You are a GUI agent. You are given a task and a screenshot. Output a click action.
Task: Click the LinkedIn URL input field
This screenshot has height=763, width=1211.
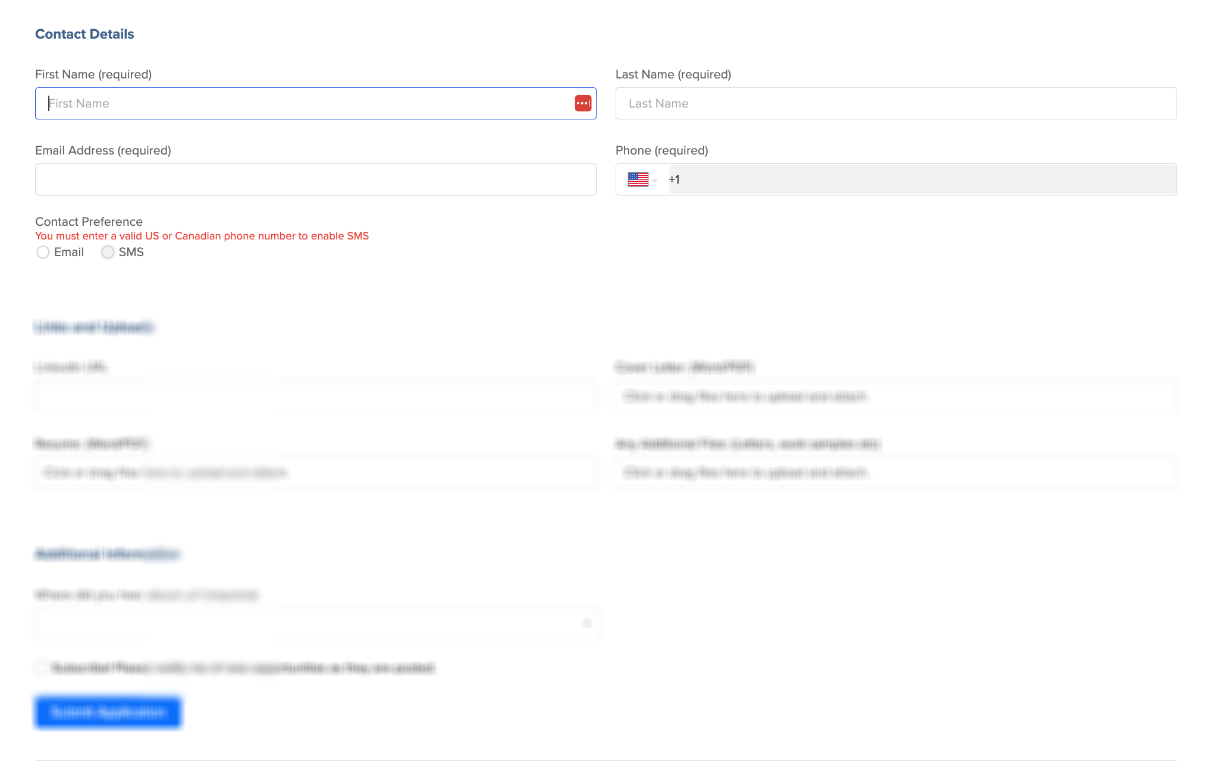click(315, 397)
